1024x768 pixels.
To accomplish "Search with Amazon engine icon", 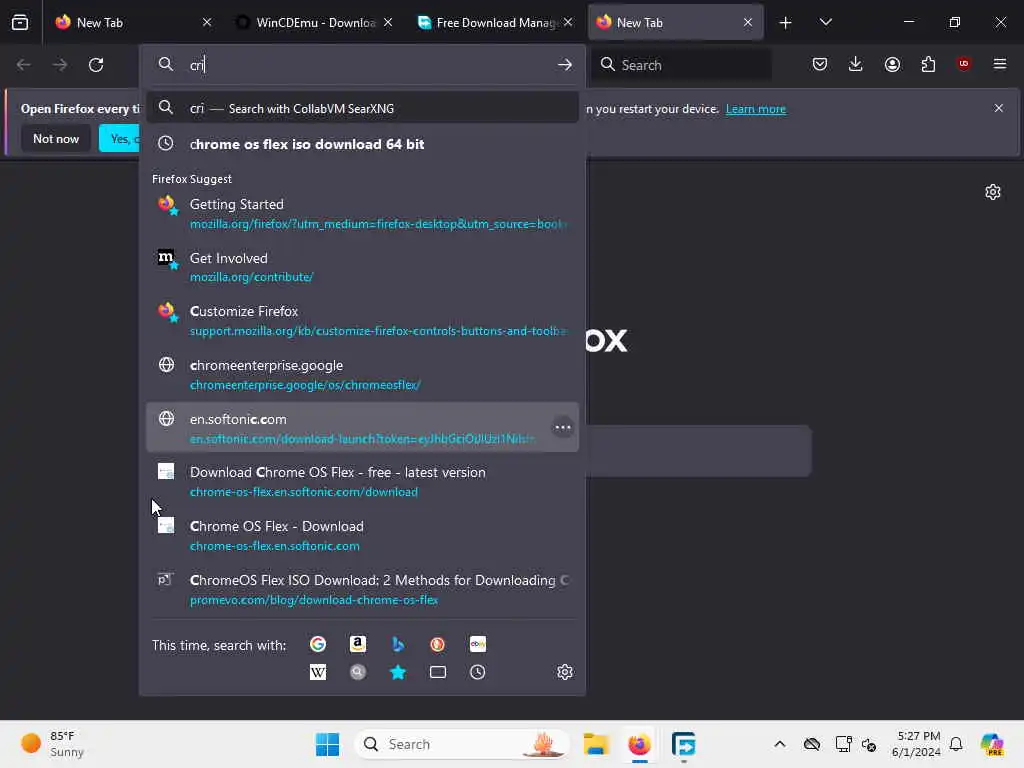I will coord(358,645).
